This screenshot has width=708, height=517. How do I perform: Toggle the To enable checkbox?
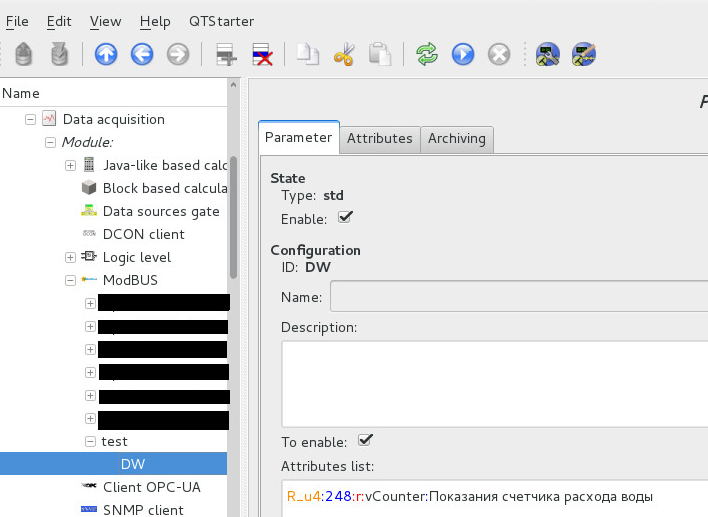point(365,440)
